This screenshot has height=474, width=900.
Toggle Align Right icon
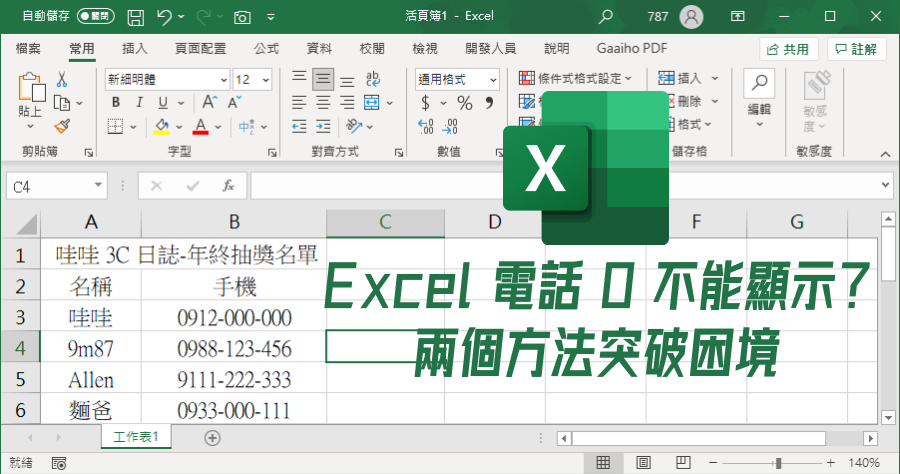click(347, 103)
